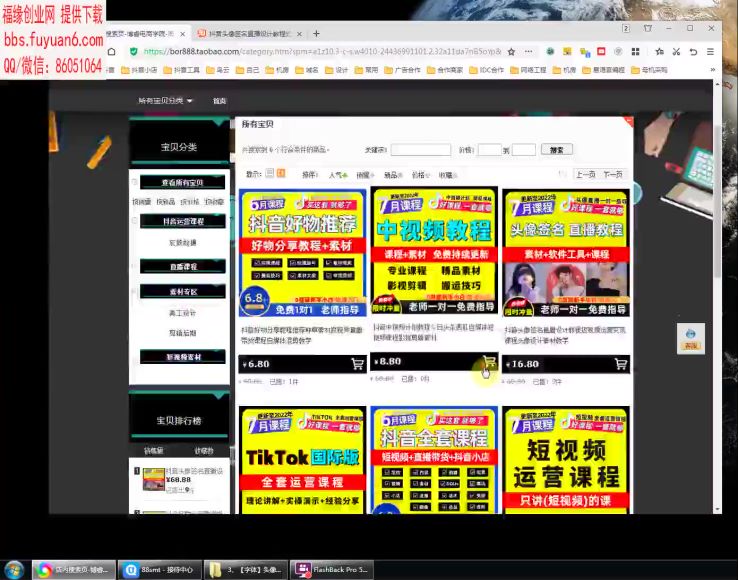This screenshot has width=738, height=580.
Task: Sort products by 收藏
Action: 448,175
